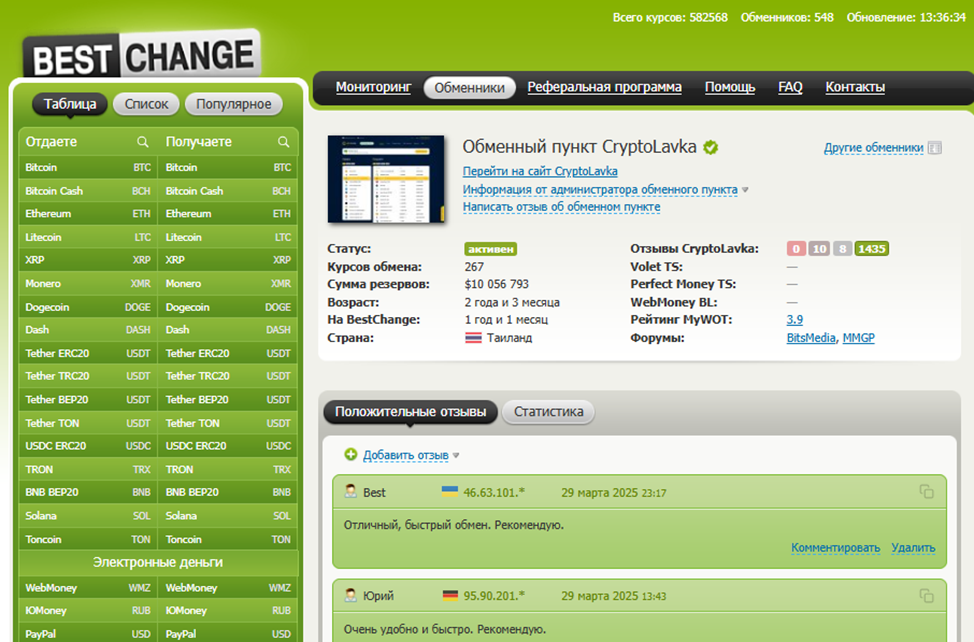Click the user avatar icon next to Юрий
Viewport: 974px width, 642px height.
coord(350,595)
